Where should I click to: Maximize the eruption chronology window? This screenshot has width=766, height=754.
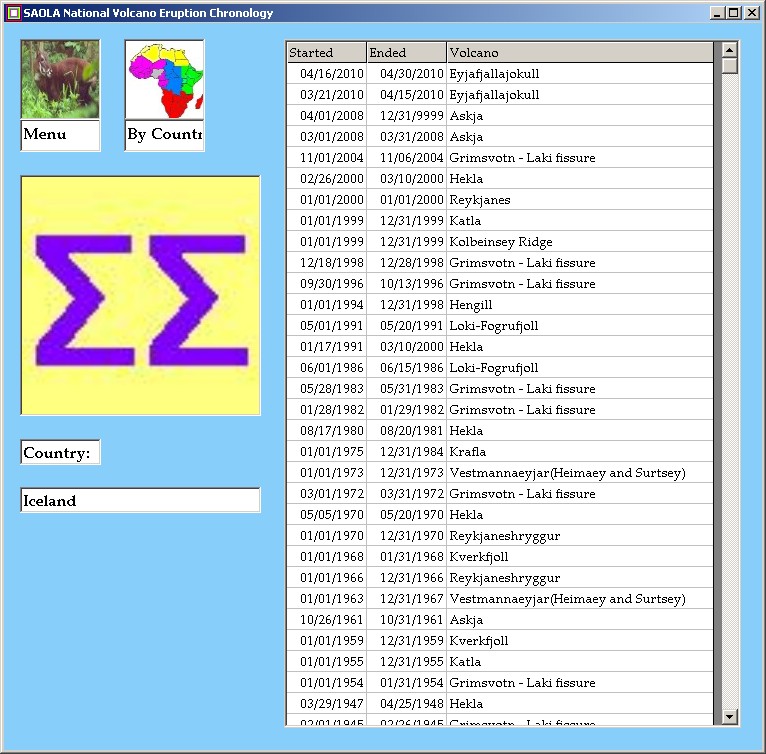pyautogui.click(x=734, y=13)
